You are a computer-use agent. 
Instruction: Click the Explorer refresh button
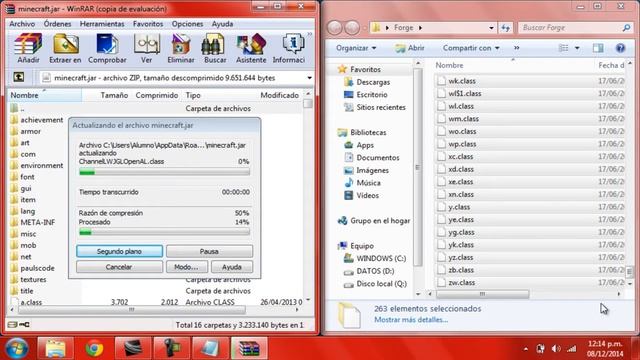click(x=505, y=28)
